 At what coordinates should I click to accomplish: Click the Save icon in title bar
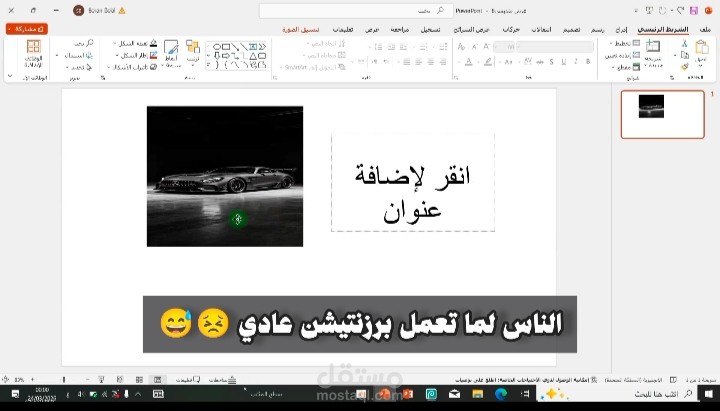(x=694, y=11)
